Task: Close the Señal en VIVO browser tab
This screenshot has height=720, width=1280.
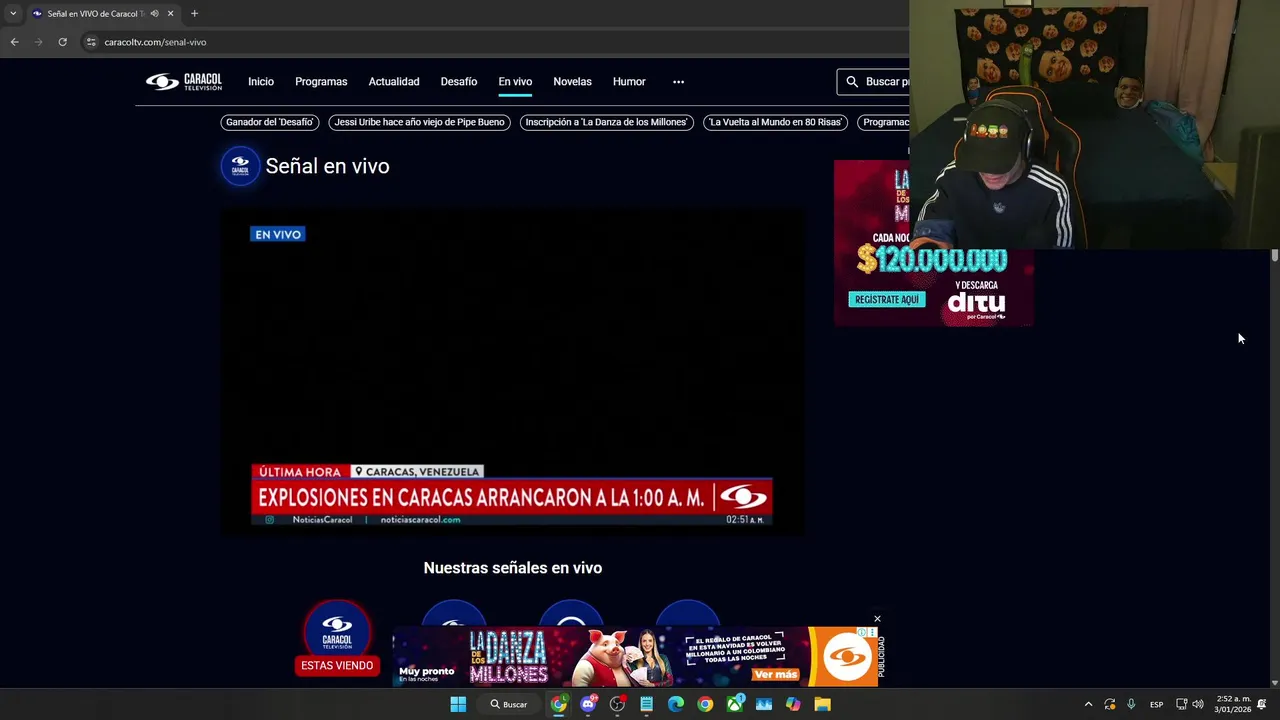Action: tap(170, 13)
